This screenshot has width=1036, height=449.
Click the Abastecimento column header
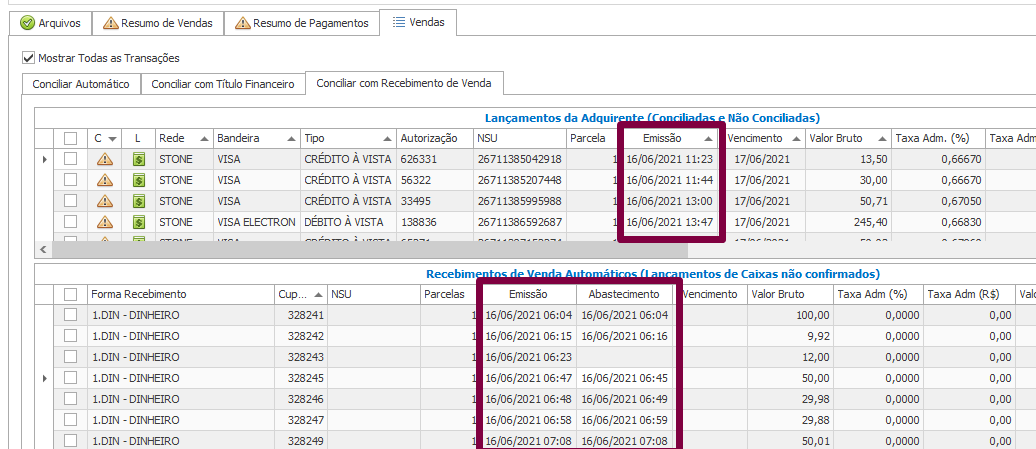pyautogui.click(x=623, y=294)
